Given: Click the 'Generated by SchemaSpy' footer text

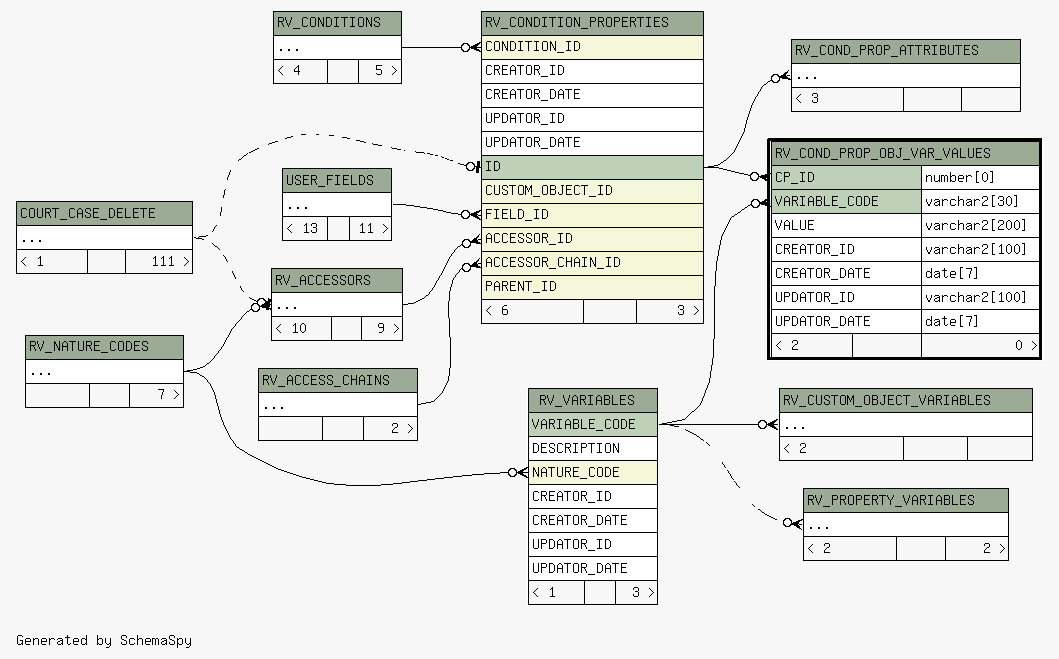Looking at the screenshot, I should pos(104,640).
